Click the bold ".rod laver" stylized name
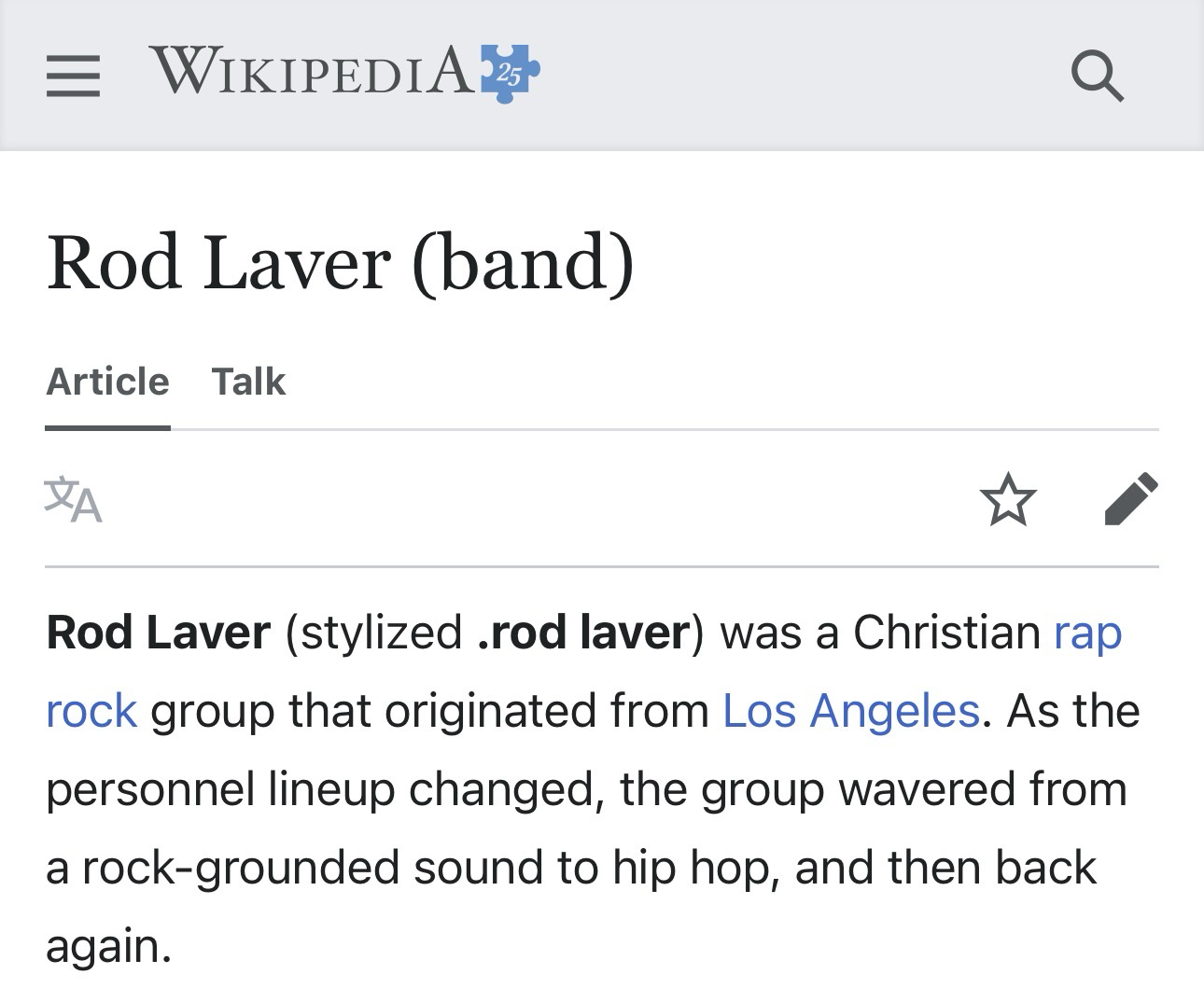The height and width of the screenshot is (1002, 1204). (x=582, y=633)
